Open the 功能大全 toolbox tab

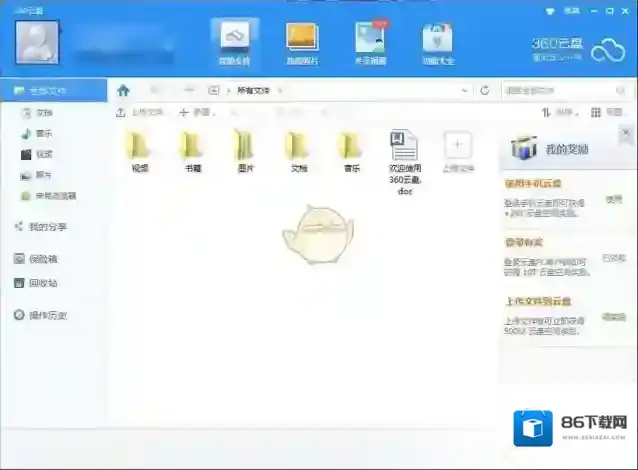click(x=438, y=43)
